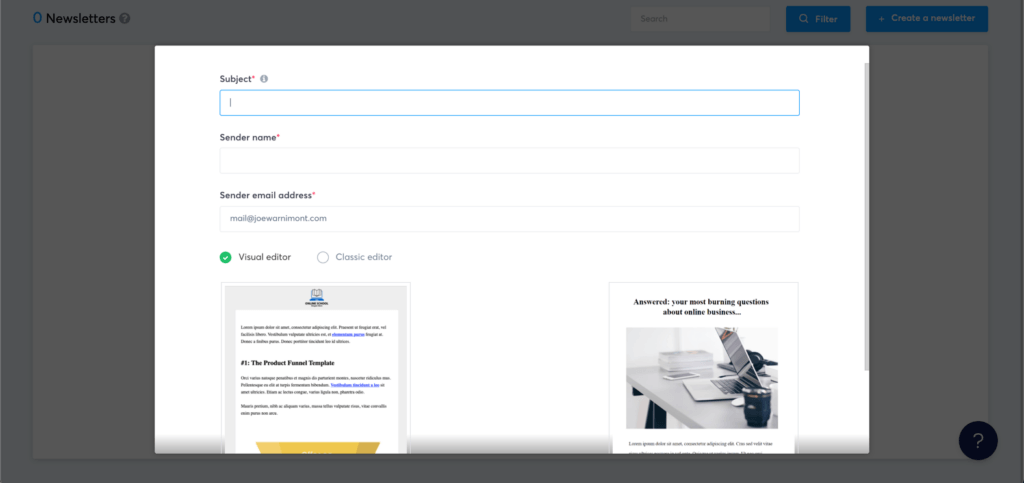This screenshot has width=1024, height=483.
Task: Click the Sender email address field
Action: pyautogui.click(x=509, y=218)
